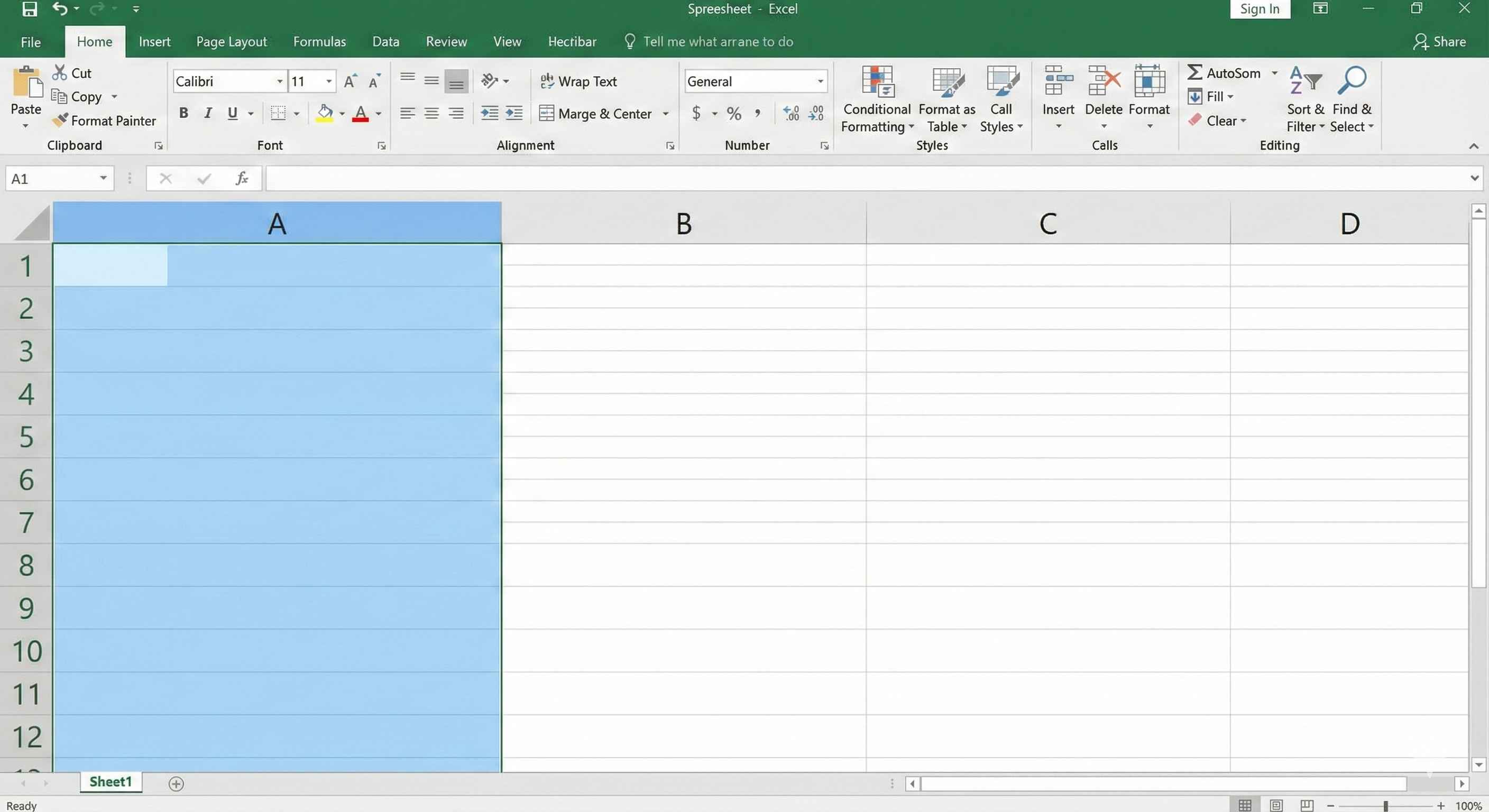Open the font name dropdown
The width and height of the screenshot is (1489, 812).
pyautogui.click(x=280, y=81)
